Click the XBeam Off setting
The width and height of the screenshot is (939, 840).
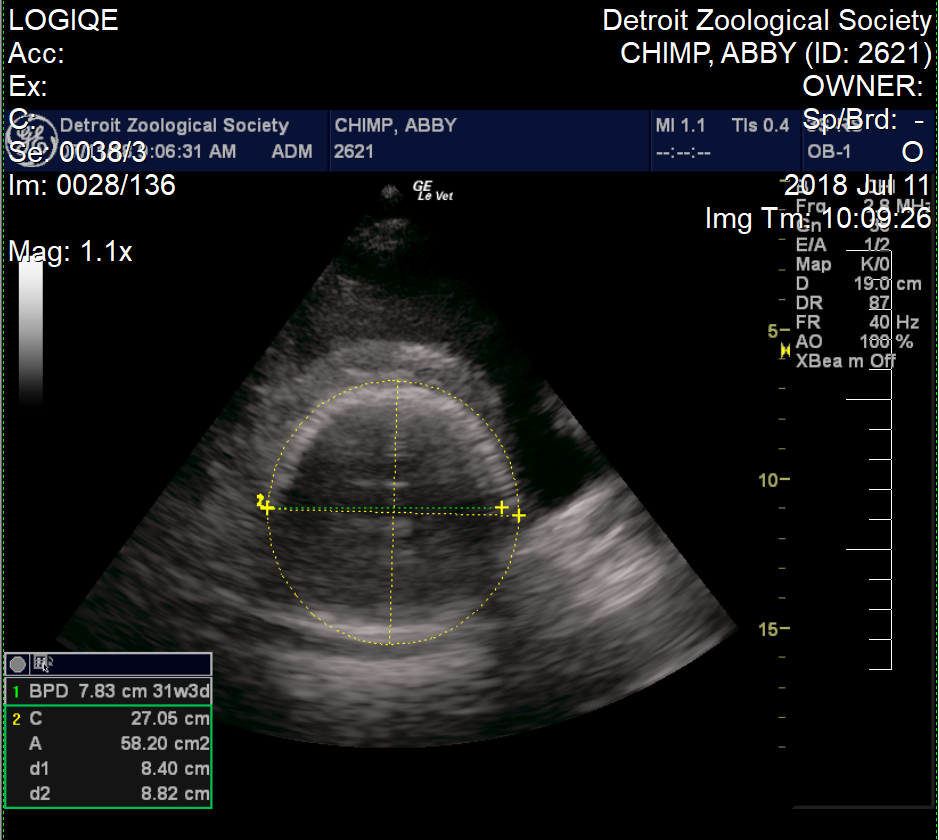pyautogui.click(x=845, y=361)
